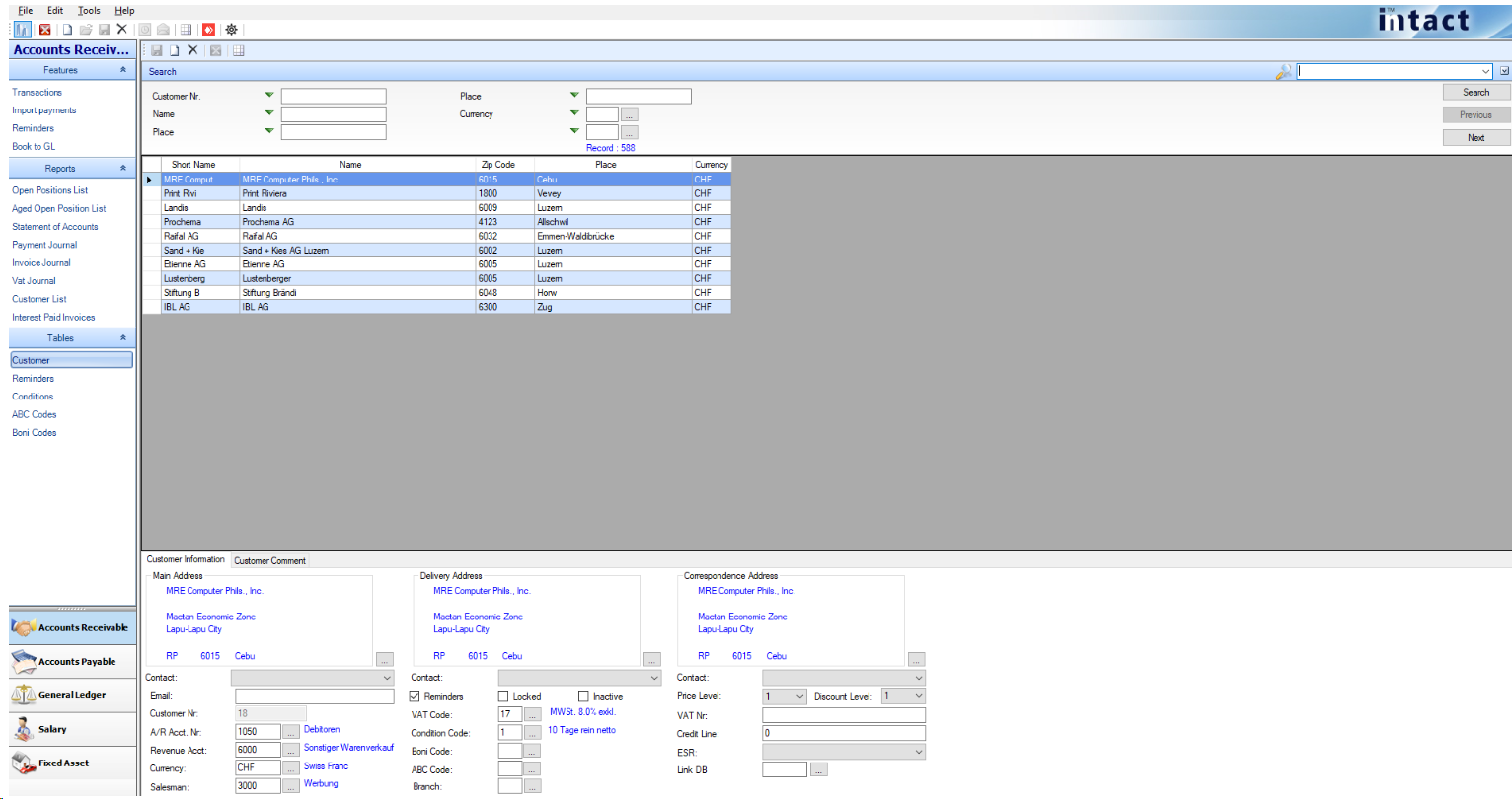Open the Delivery Address Contact dropdown
1512x799 pixels.
click(x=579, y=678)
